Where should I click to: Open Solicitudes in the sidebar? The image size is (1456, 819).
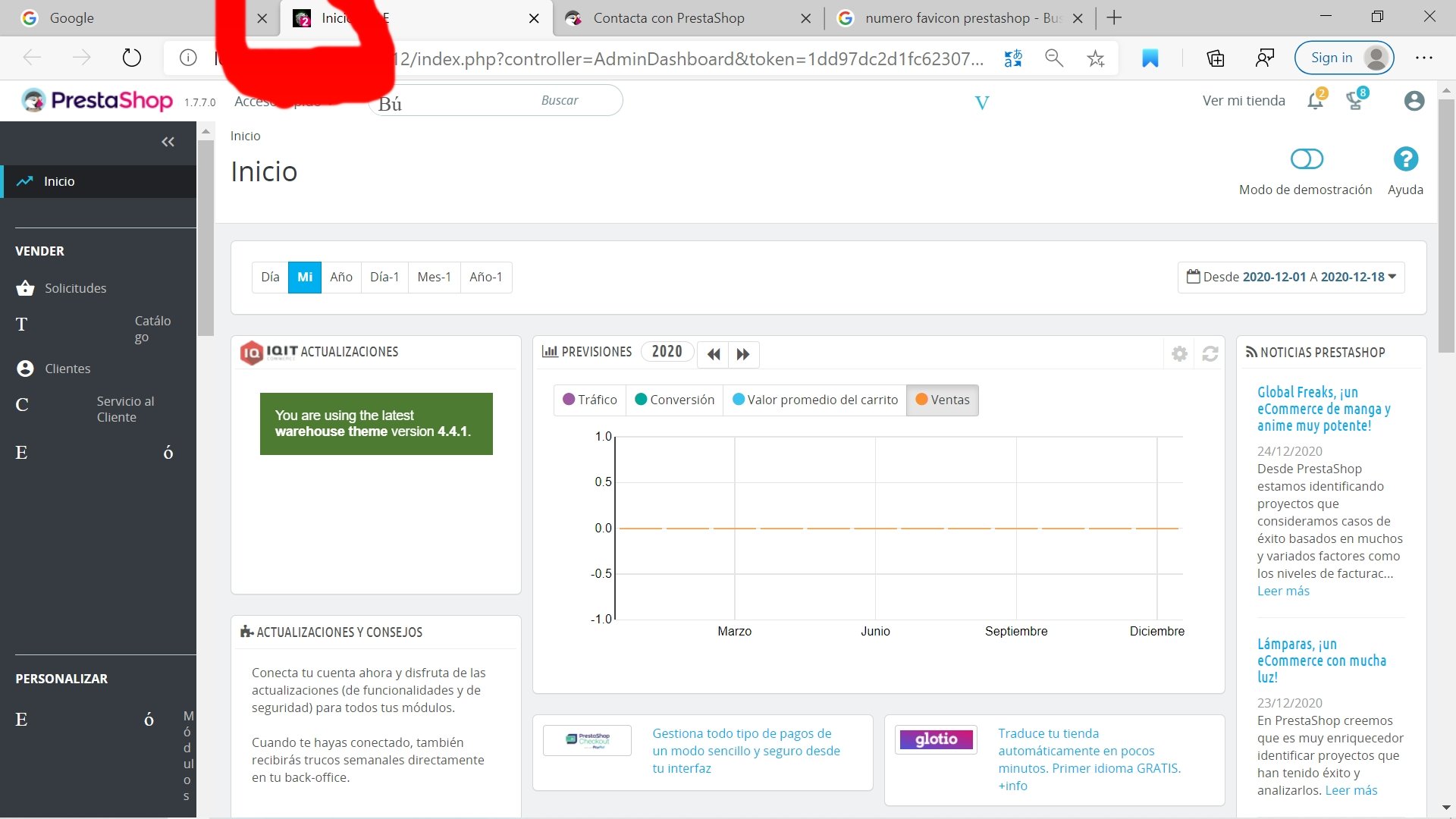tap(76, 288)
